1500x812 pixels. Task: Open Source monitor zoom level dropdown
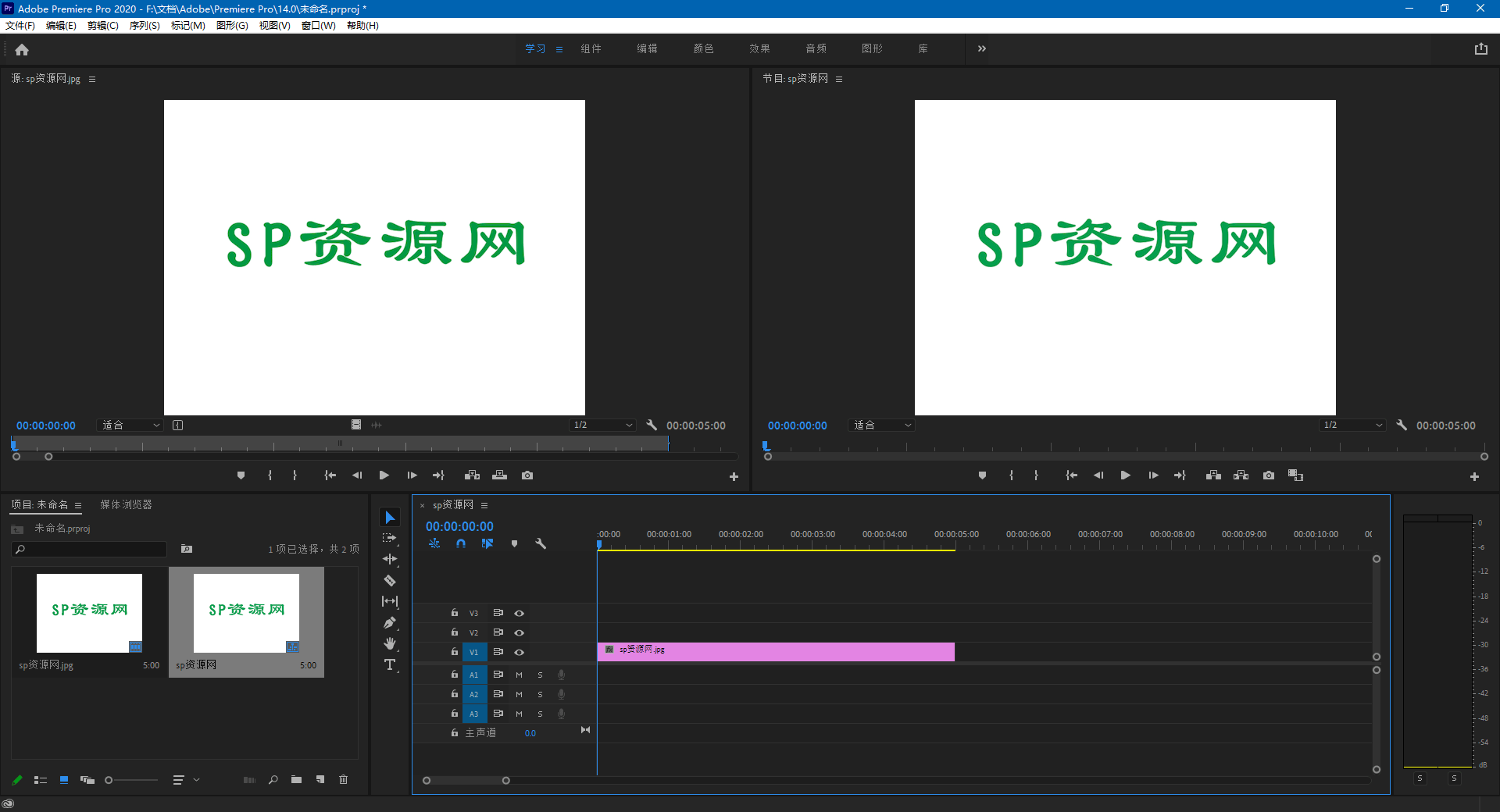coord(130,426)
